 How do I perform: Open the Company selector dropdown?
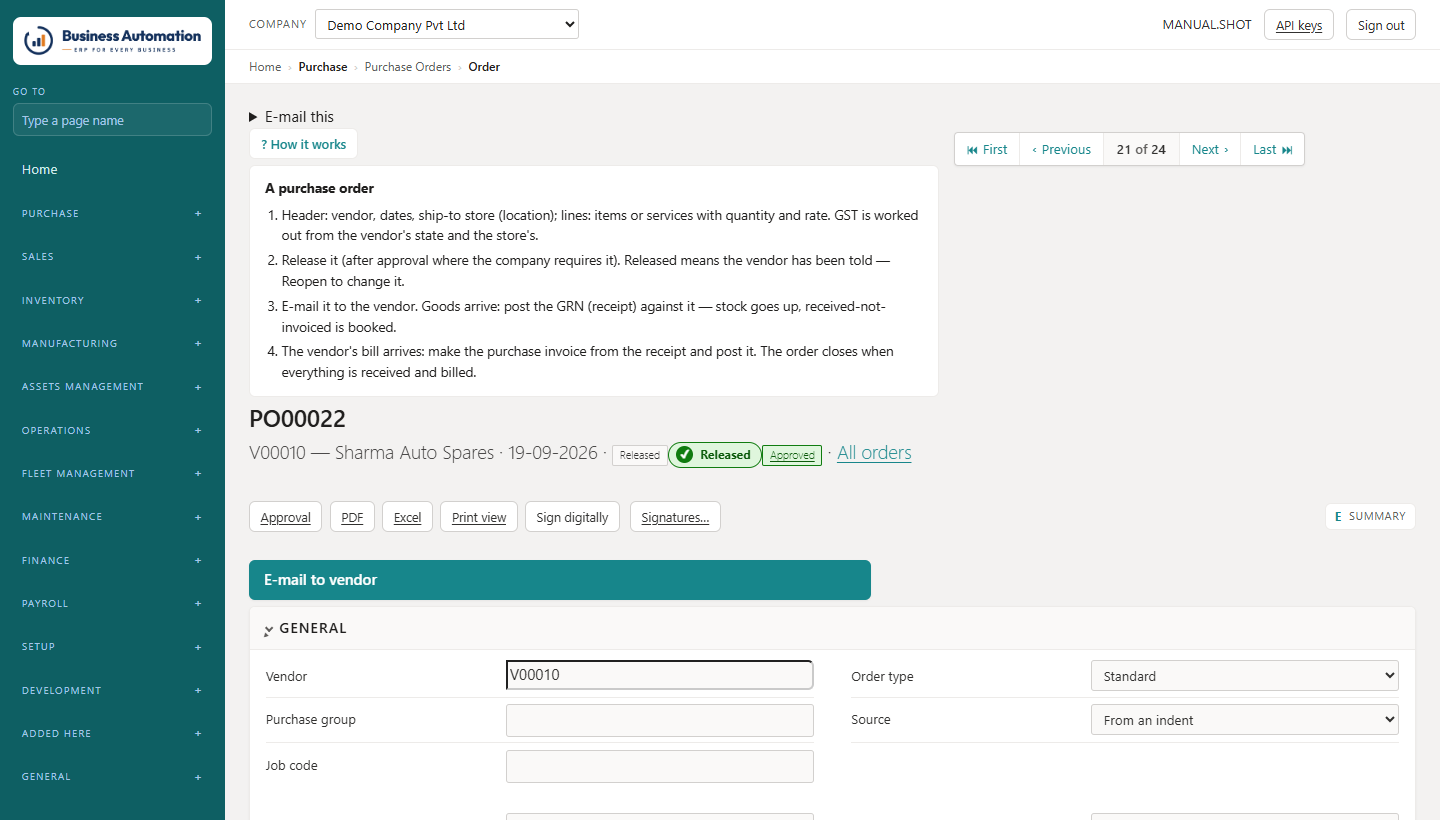[447, 25]
